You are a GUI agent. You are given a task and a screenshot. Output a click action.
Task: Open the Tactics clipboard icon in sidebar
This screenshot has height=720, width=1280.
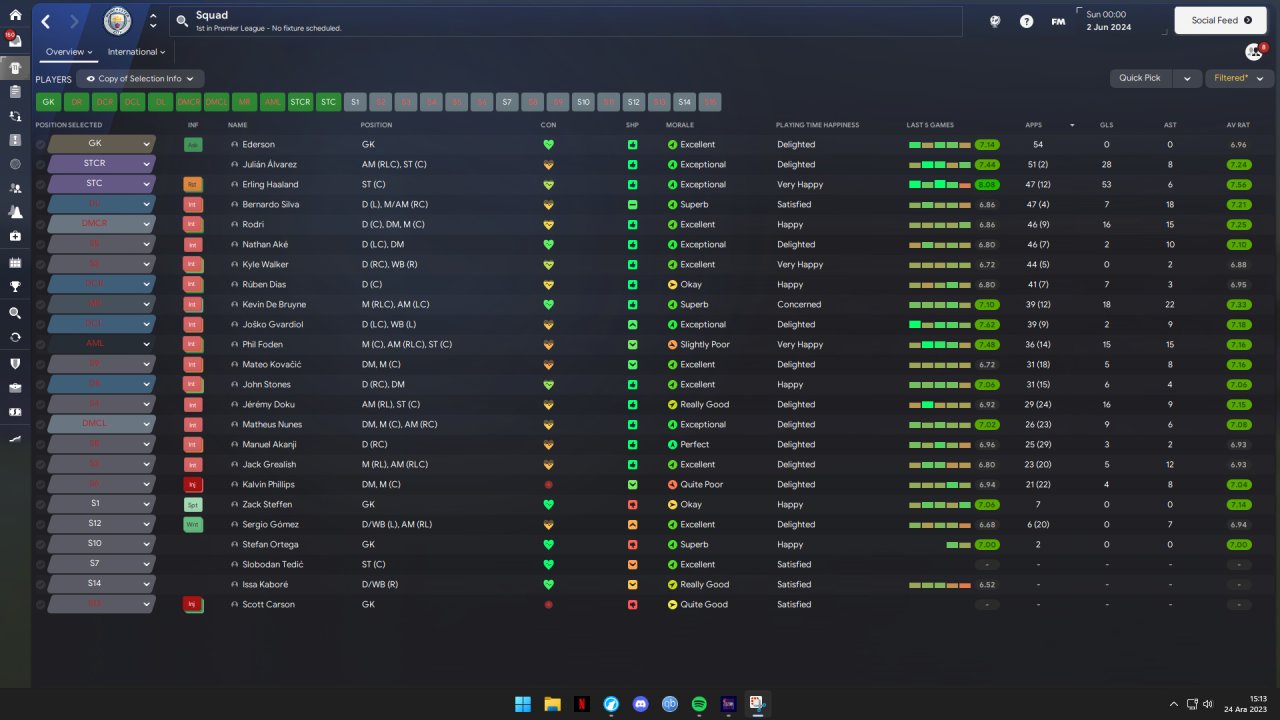point(15,91)
